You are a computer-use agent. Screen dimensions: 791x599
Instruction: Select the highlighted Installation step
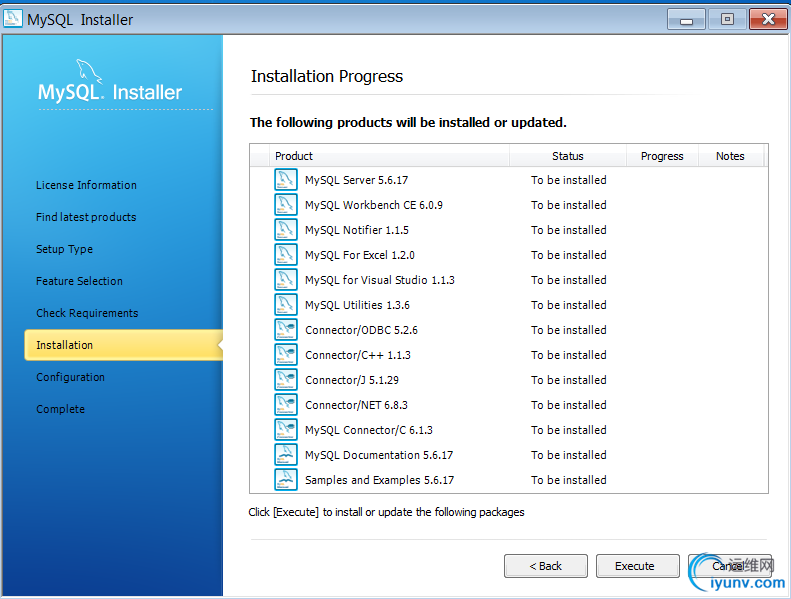[x=124, y=345]
